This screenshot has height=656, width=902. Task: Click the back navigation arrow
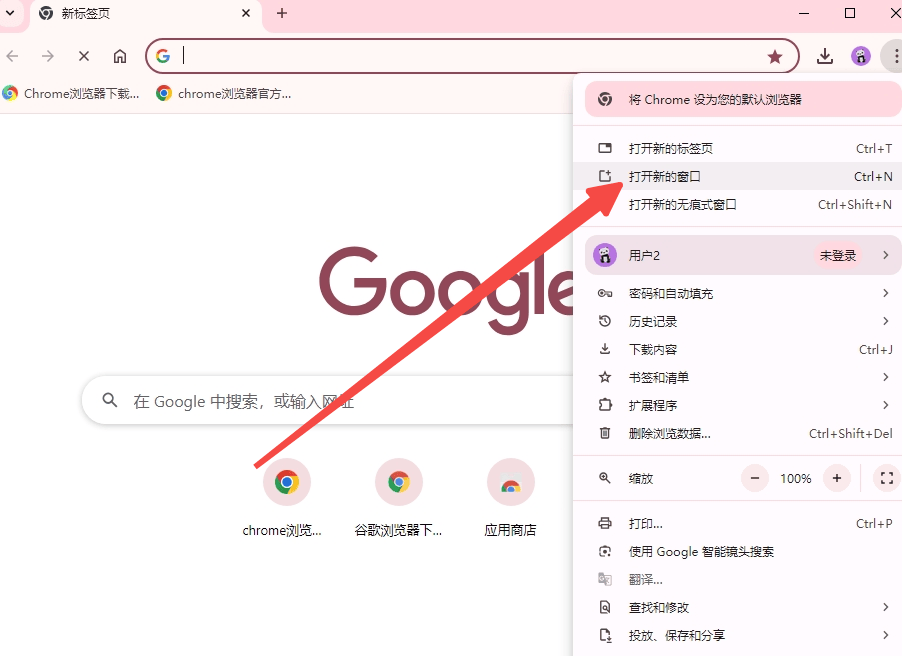coord(13,56)
